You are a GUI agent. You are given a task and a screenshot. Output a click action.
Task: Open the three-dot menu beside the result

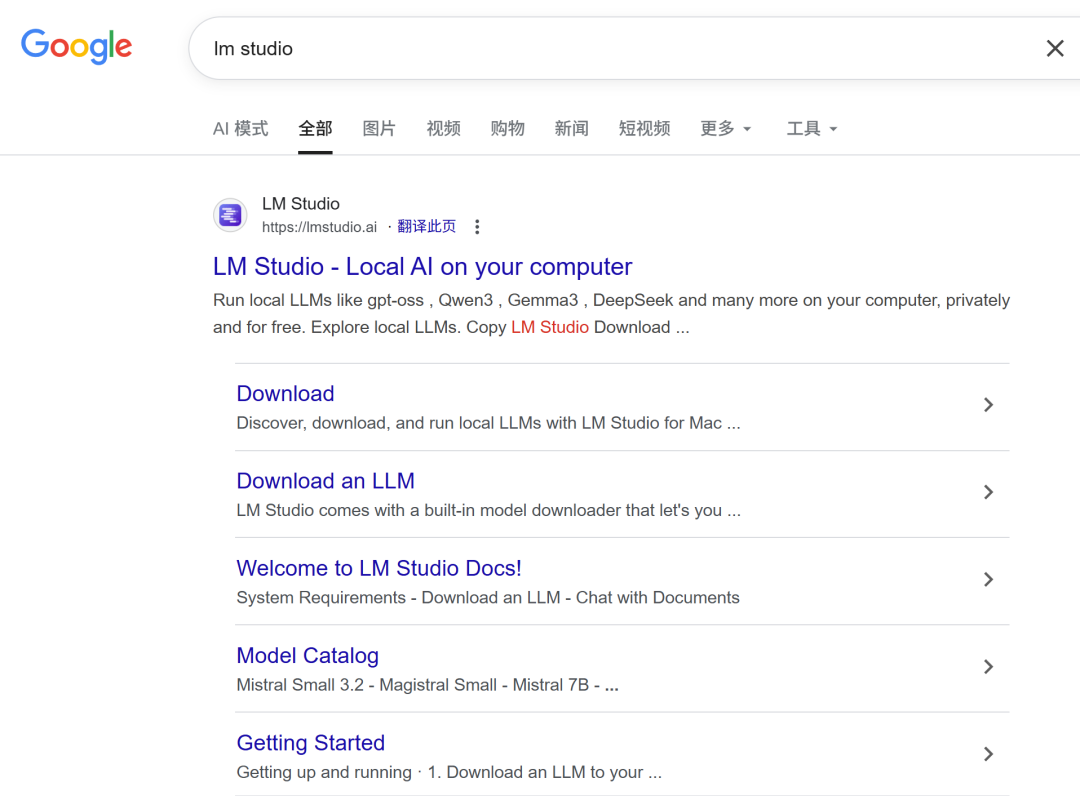click(x=477, y=227)
